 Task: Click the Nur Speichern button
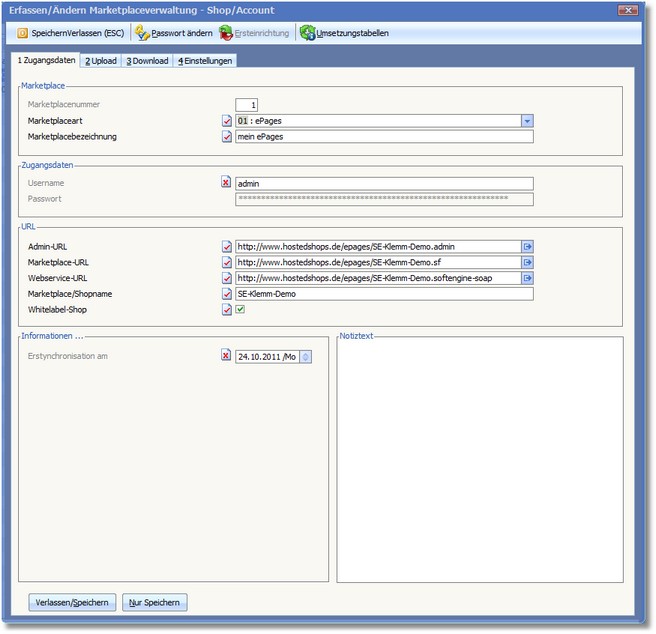[154, 602]
